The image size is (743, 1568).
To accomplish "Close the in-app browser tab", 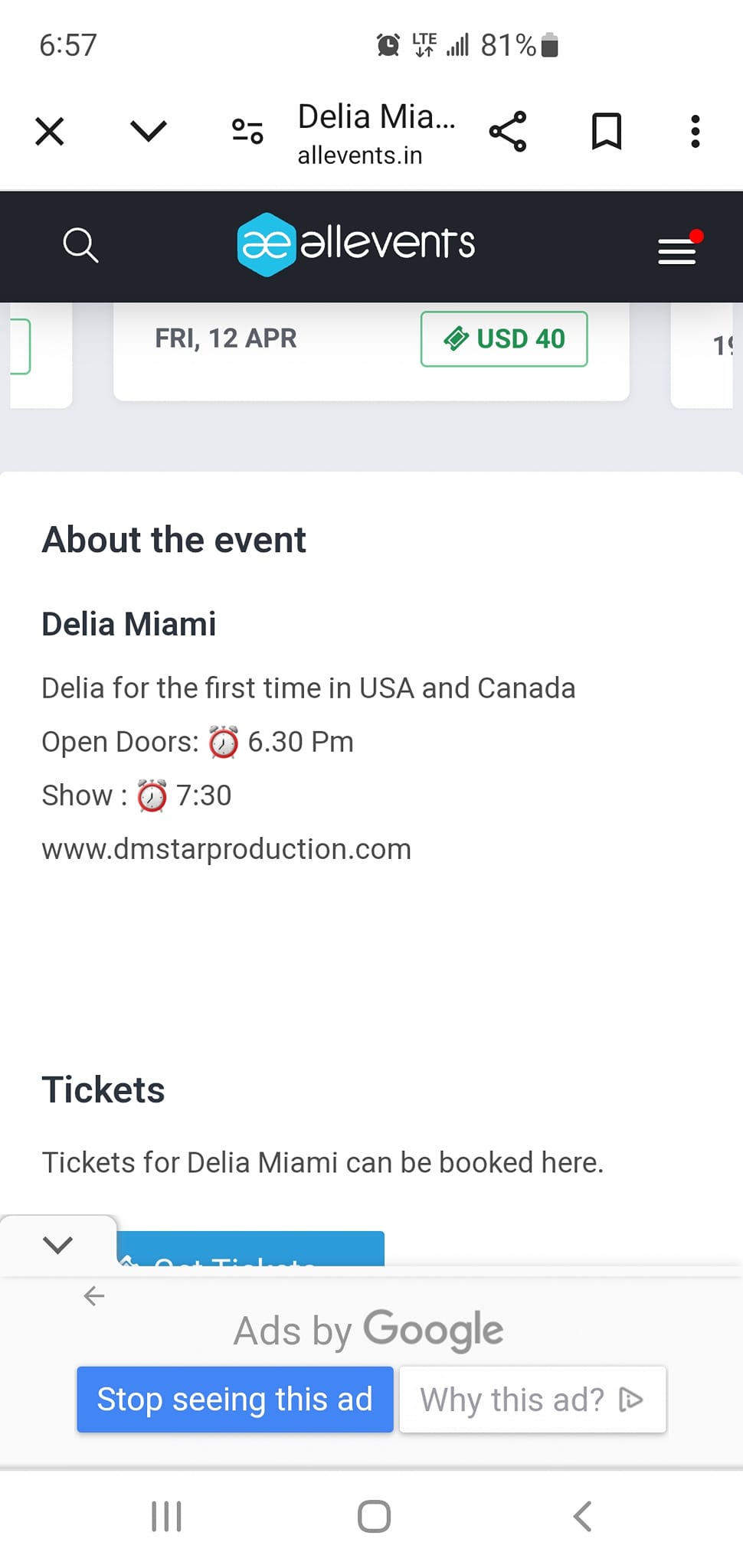I will (50, 132).
